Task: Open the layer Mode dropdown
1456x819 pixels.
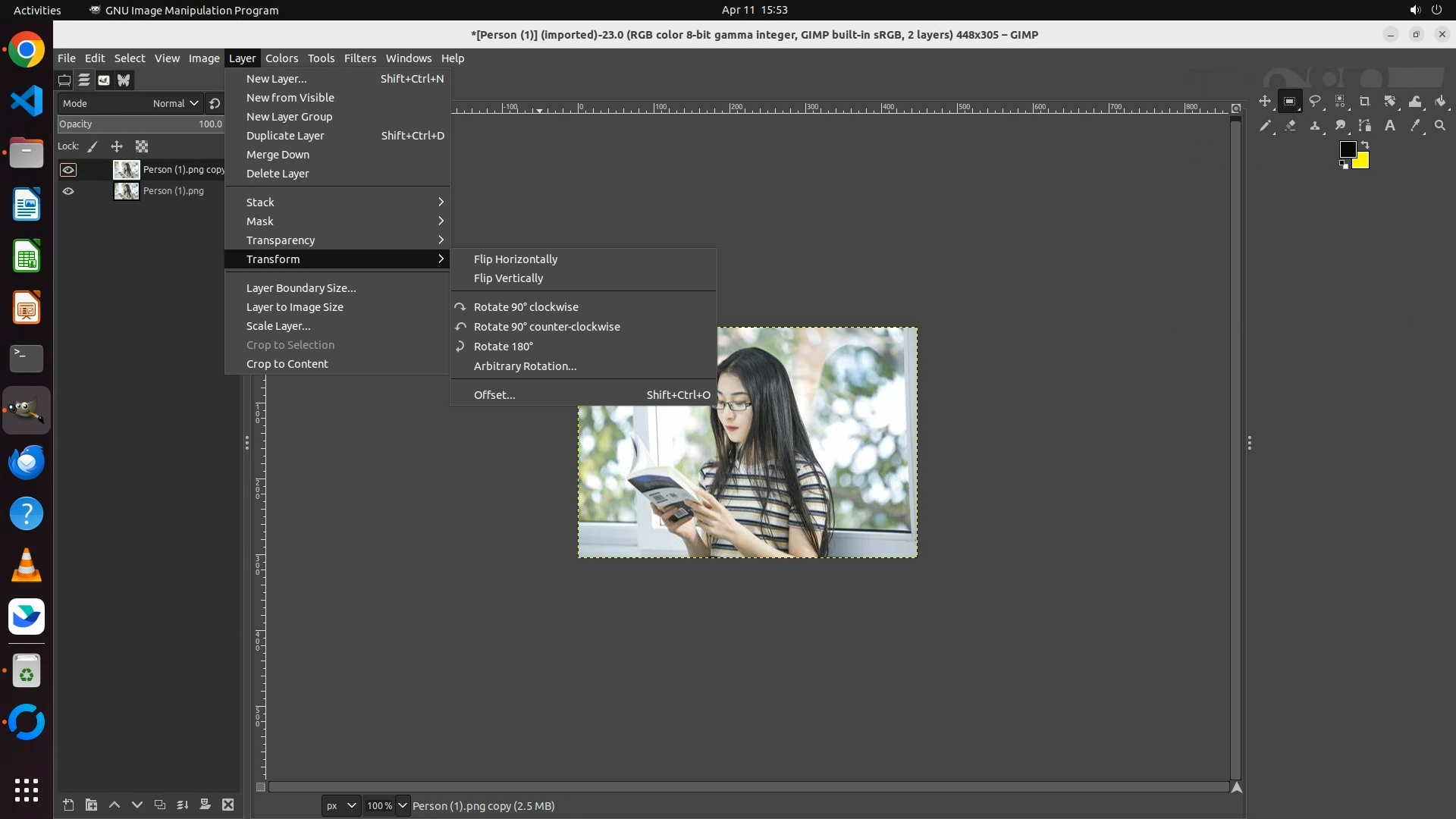Action: (x=175, y=103)
